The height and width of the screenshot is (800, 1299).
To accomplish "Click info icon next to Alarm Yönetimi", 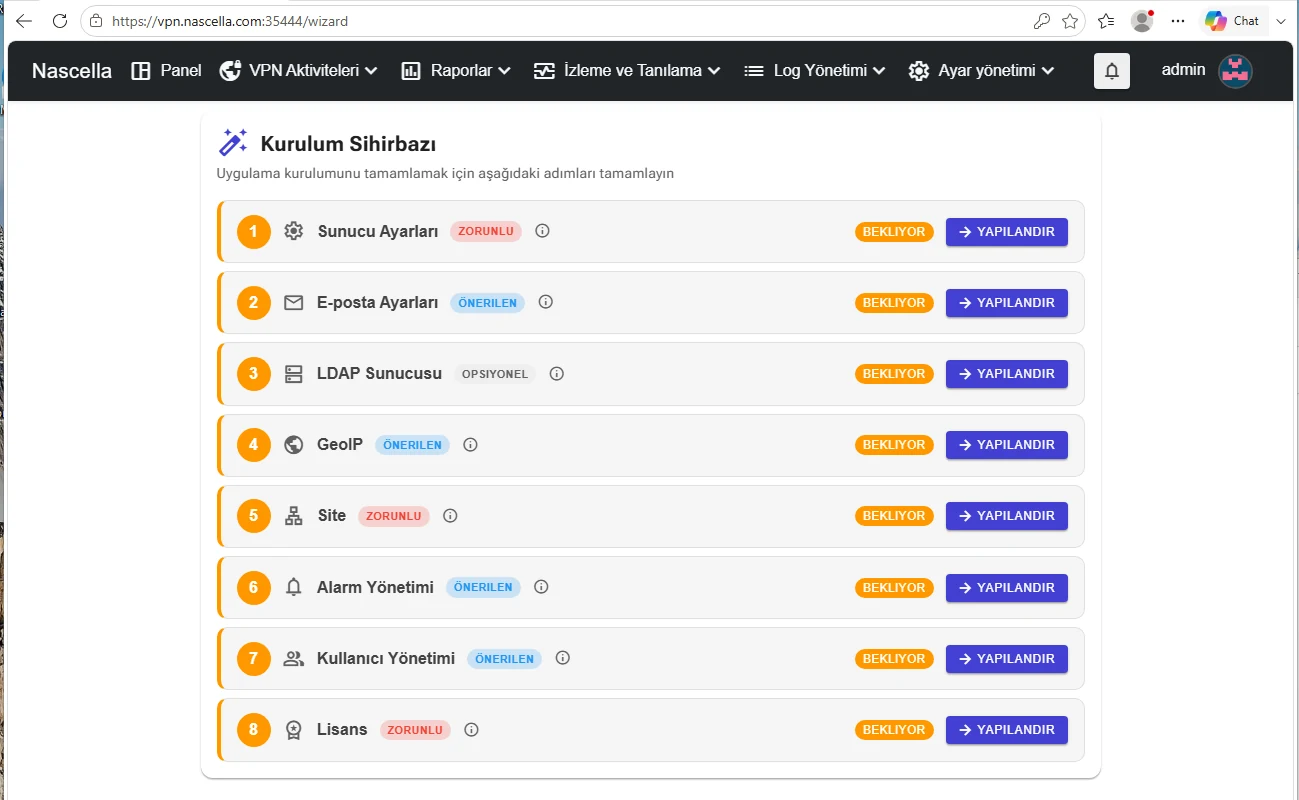I will tap(542, 587).
